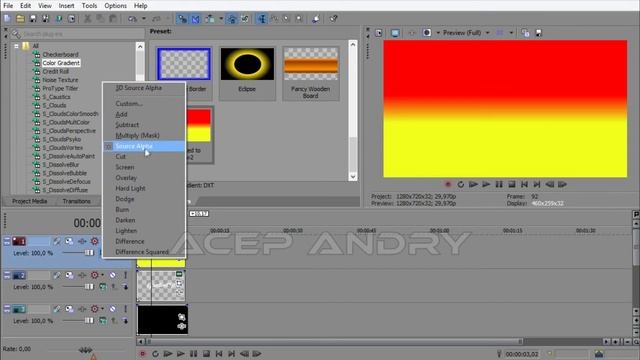Open the Options menu
The width and height of the screenshot is (640, 360).
click(116, 6)
